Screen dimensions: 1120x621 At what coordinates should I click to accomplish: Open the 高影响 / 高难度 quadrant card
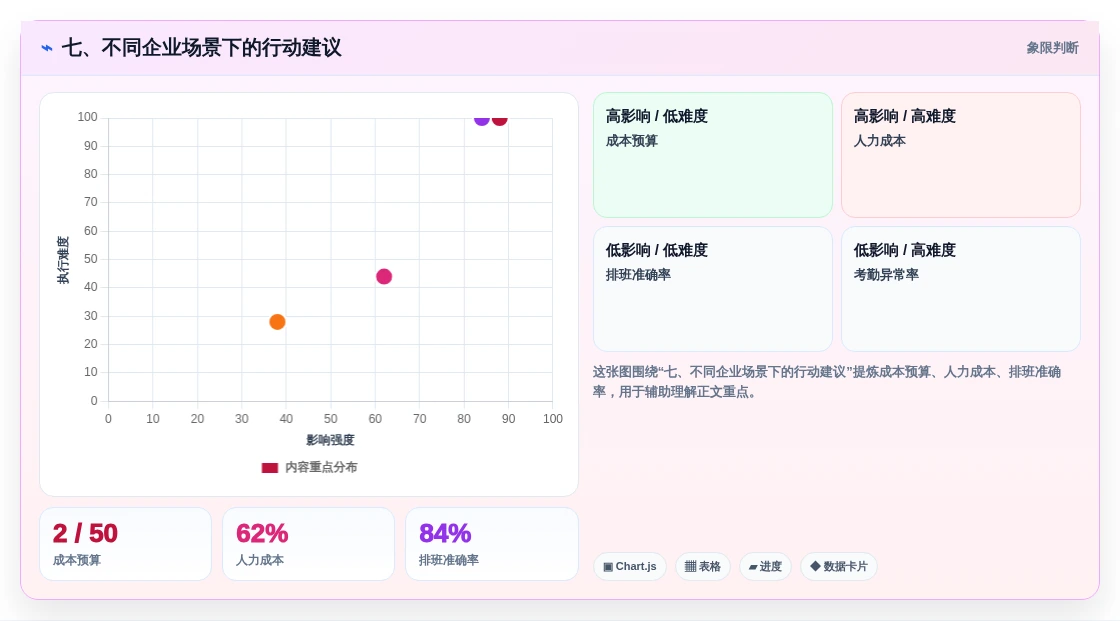pyautogui.click(x=961, y=155)
